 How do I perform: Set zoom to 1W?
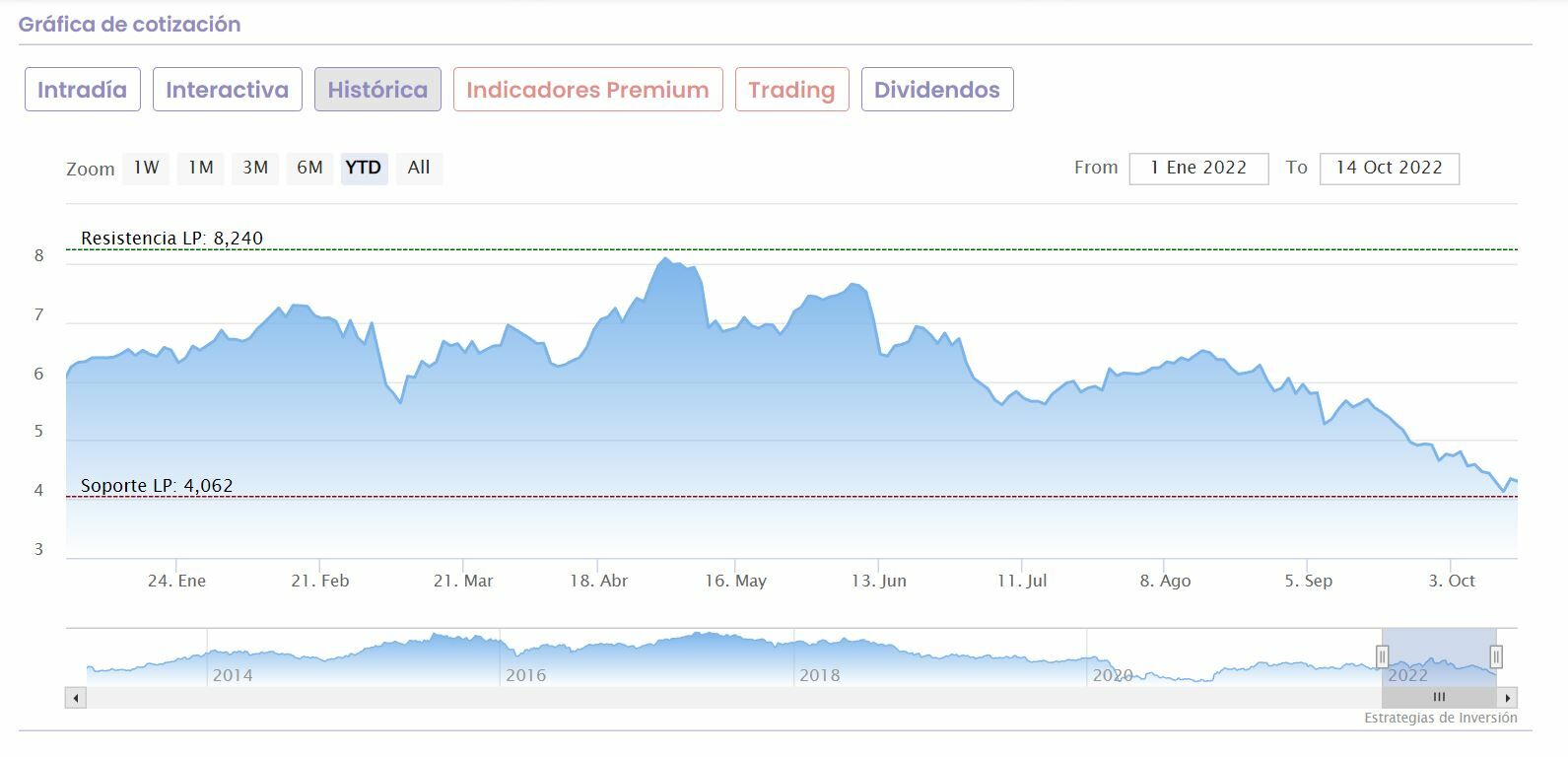pos(146,168)
